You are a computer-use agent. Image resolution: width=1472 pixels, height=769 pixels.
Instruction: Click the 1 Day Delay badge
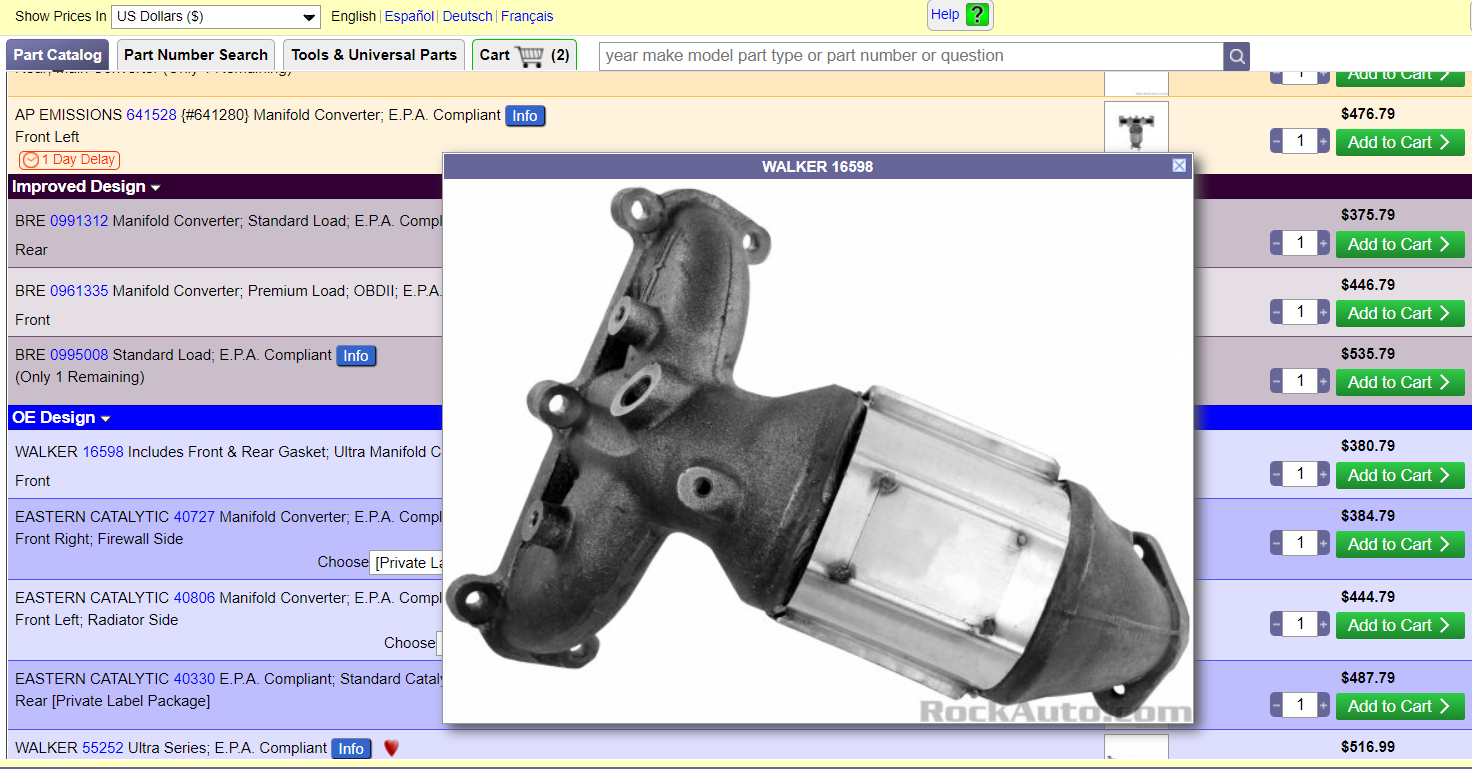69,160
